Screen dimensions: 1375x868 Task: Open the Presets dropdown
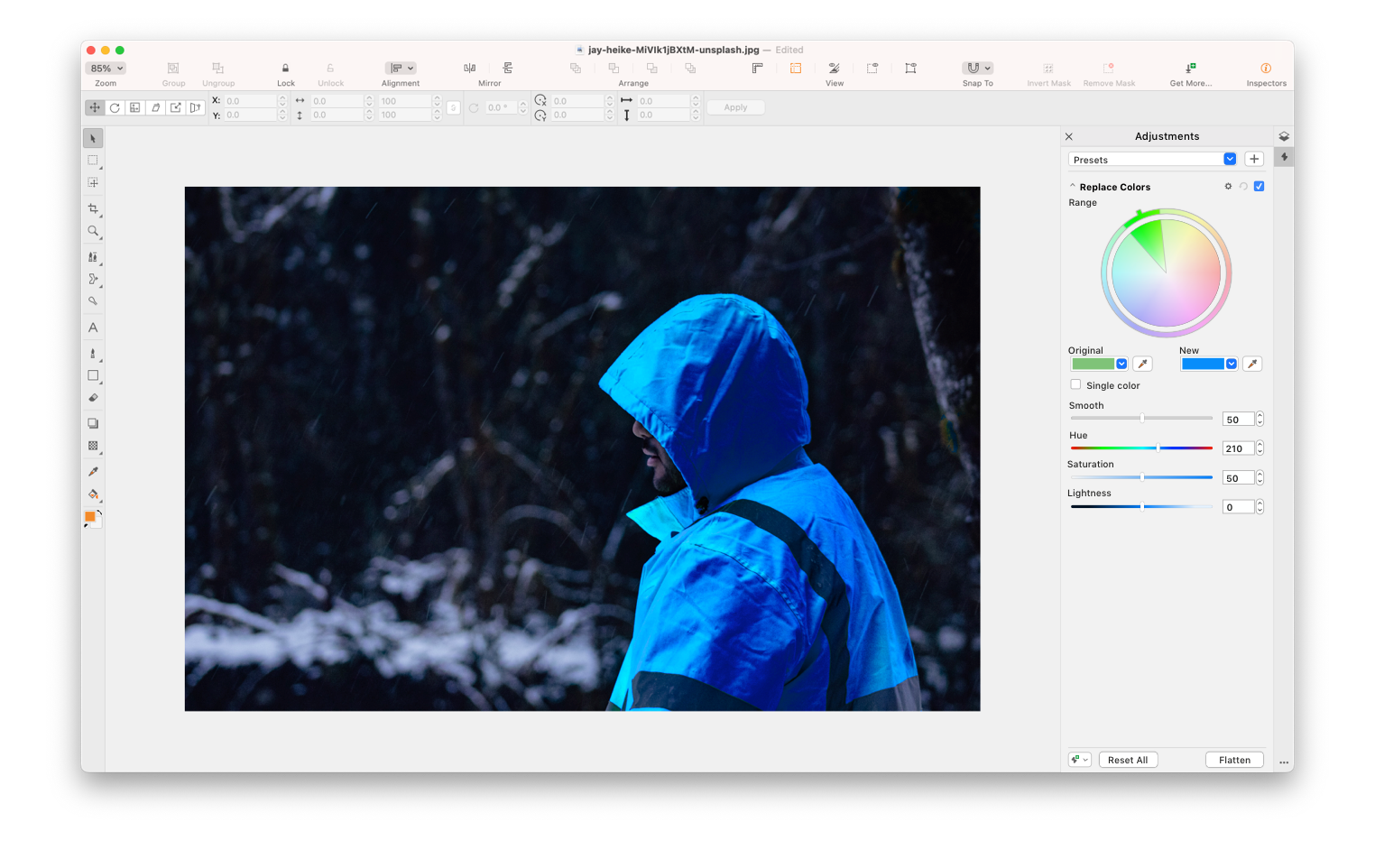pos(1230,159)
